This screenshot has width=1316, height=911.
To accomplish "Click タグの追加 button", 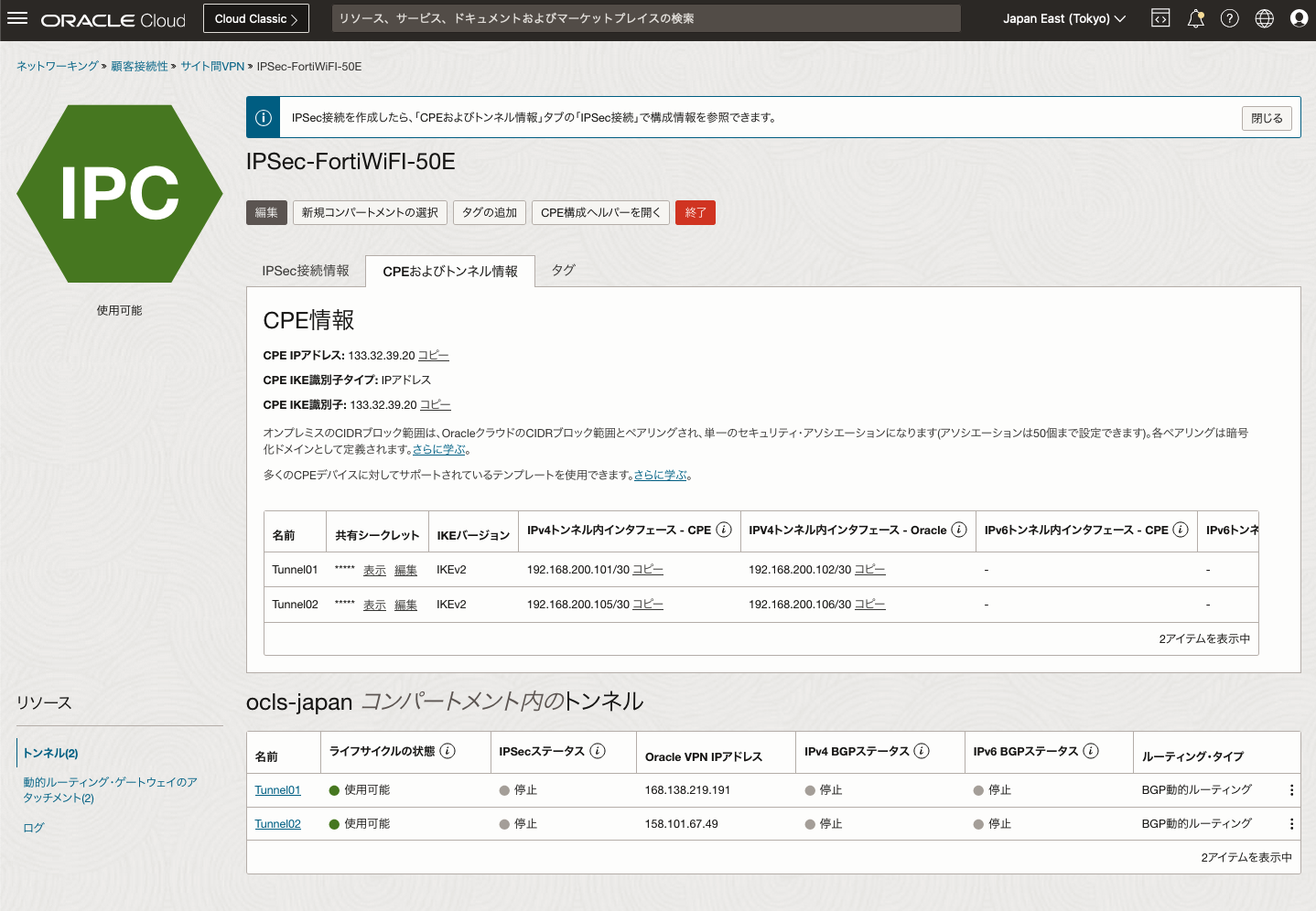I will [490, 212].
